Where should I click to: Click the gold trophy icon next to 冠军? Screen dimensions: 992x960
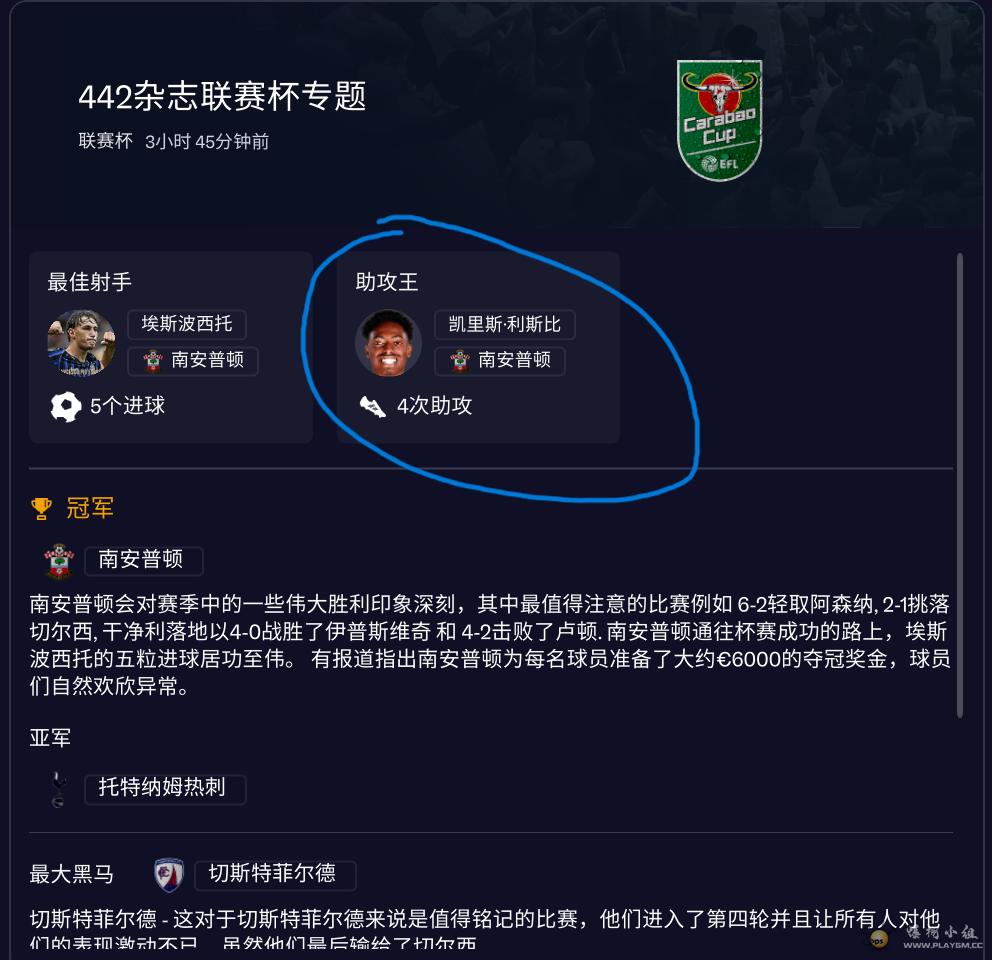42,508
